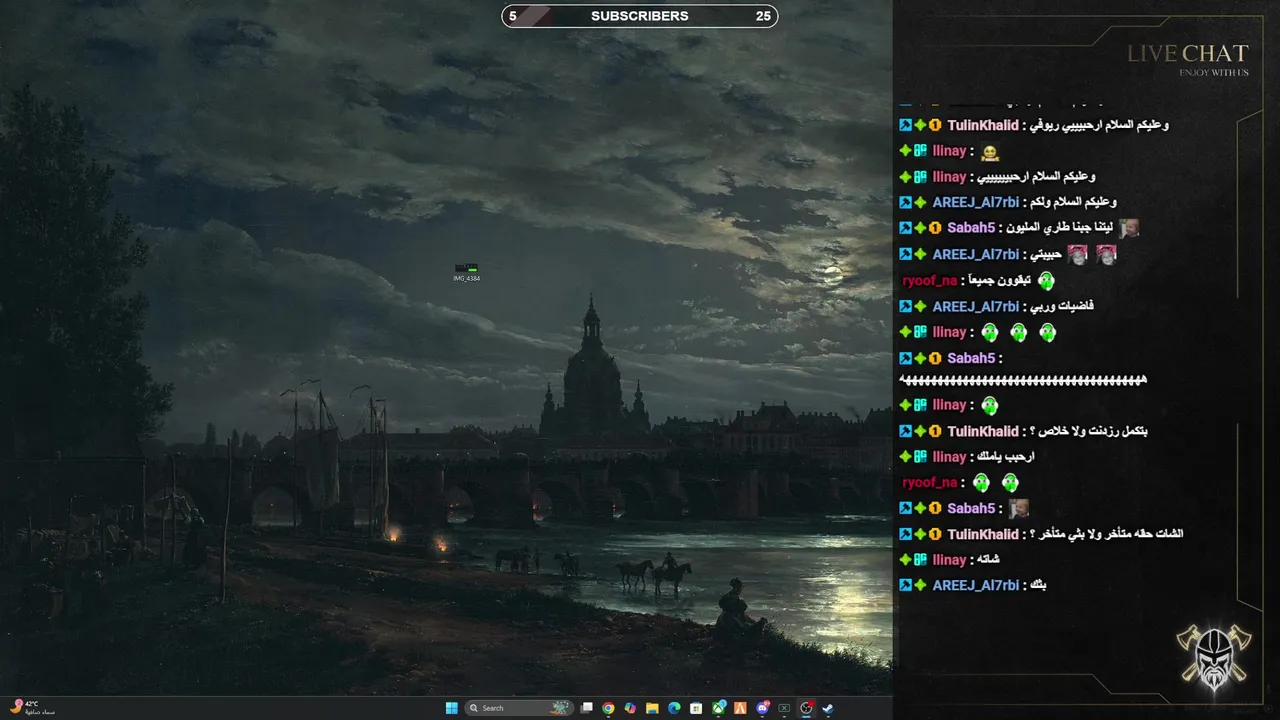1280x720 pixels.
Task: Click the LIVE CHAT header title
Action: click(x=1188, y=54)
